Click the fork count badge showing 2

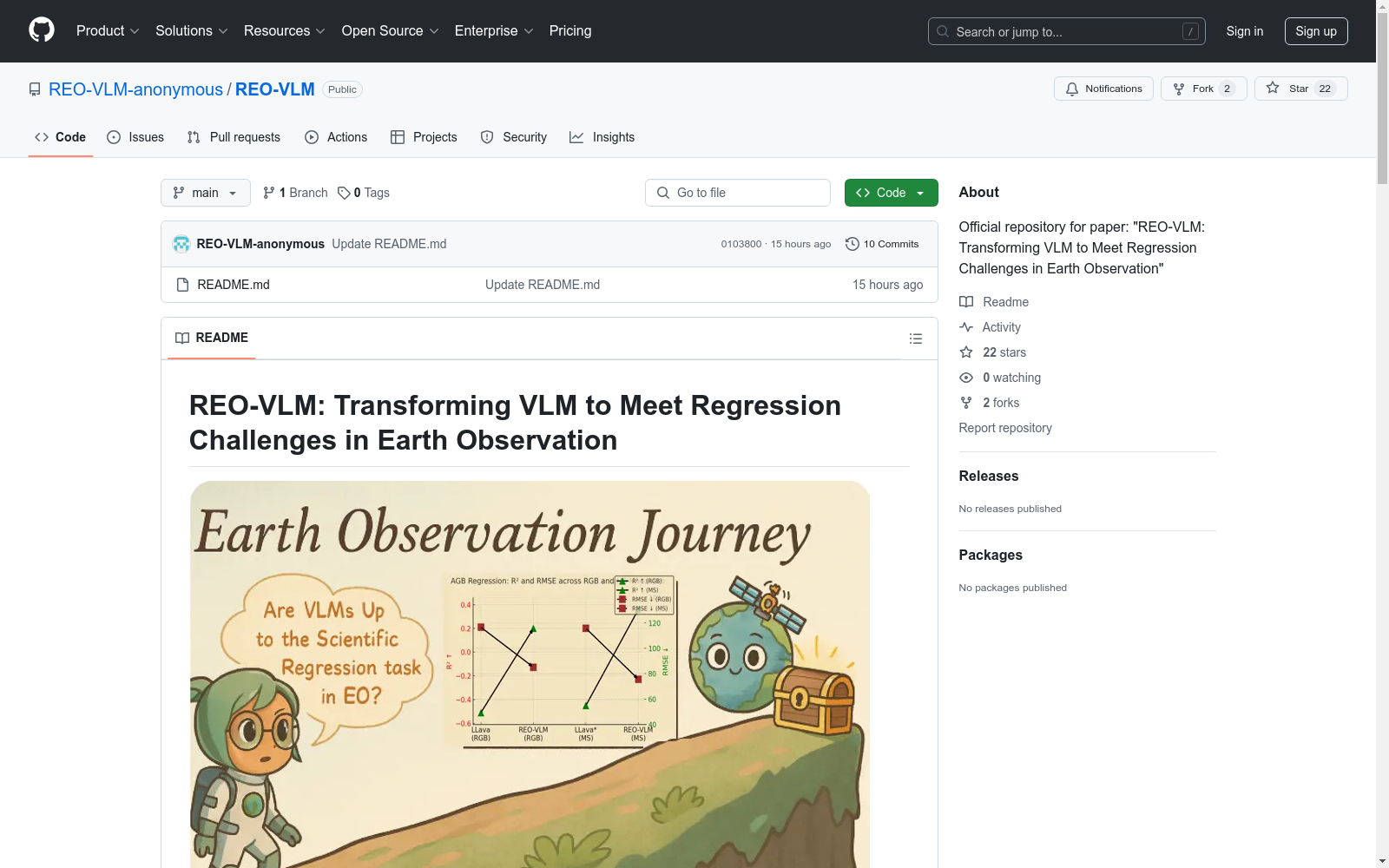coord(1227,89)
